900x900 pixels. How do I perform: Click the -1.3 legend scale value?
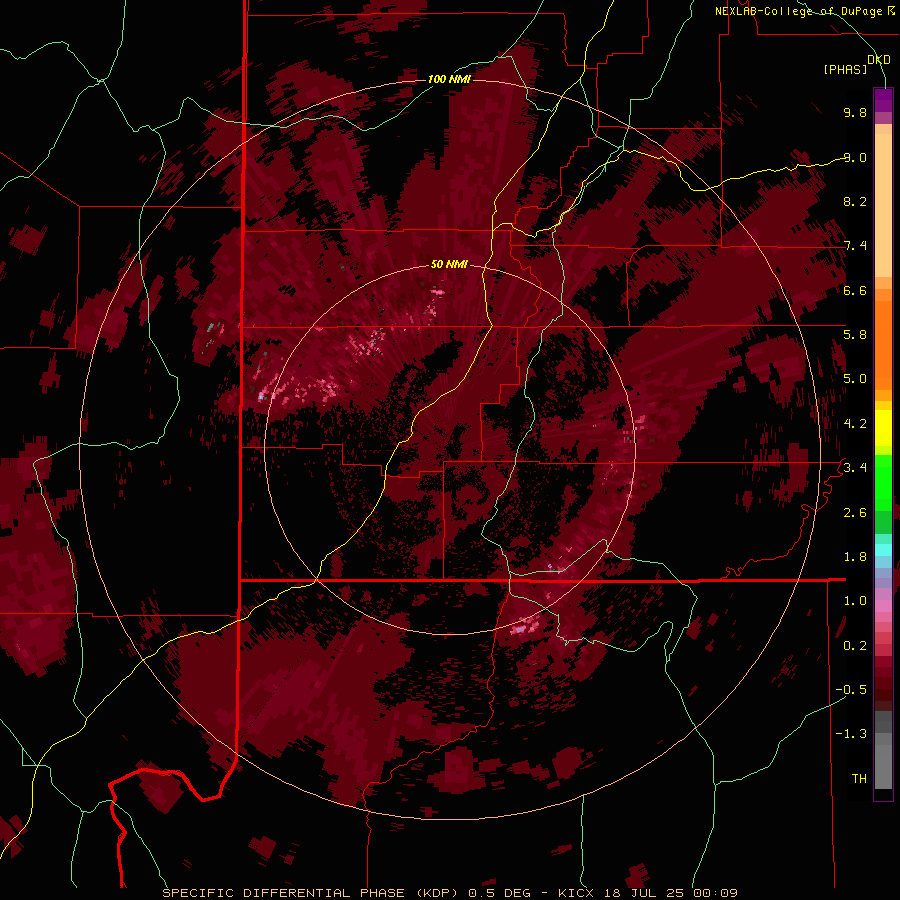pos(852,734)
